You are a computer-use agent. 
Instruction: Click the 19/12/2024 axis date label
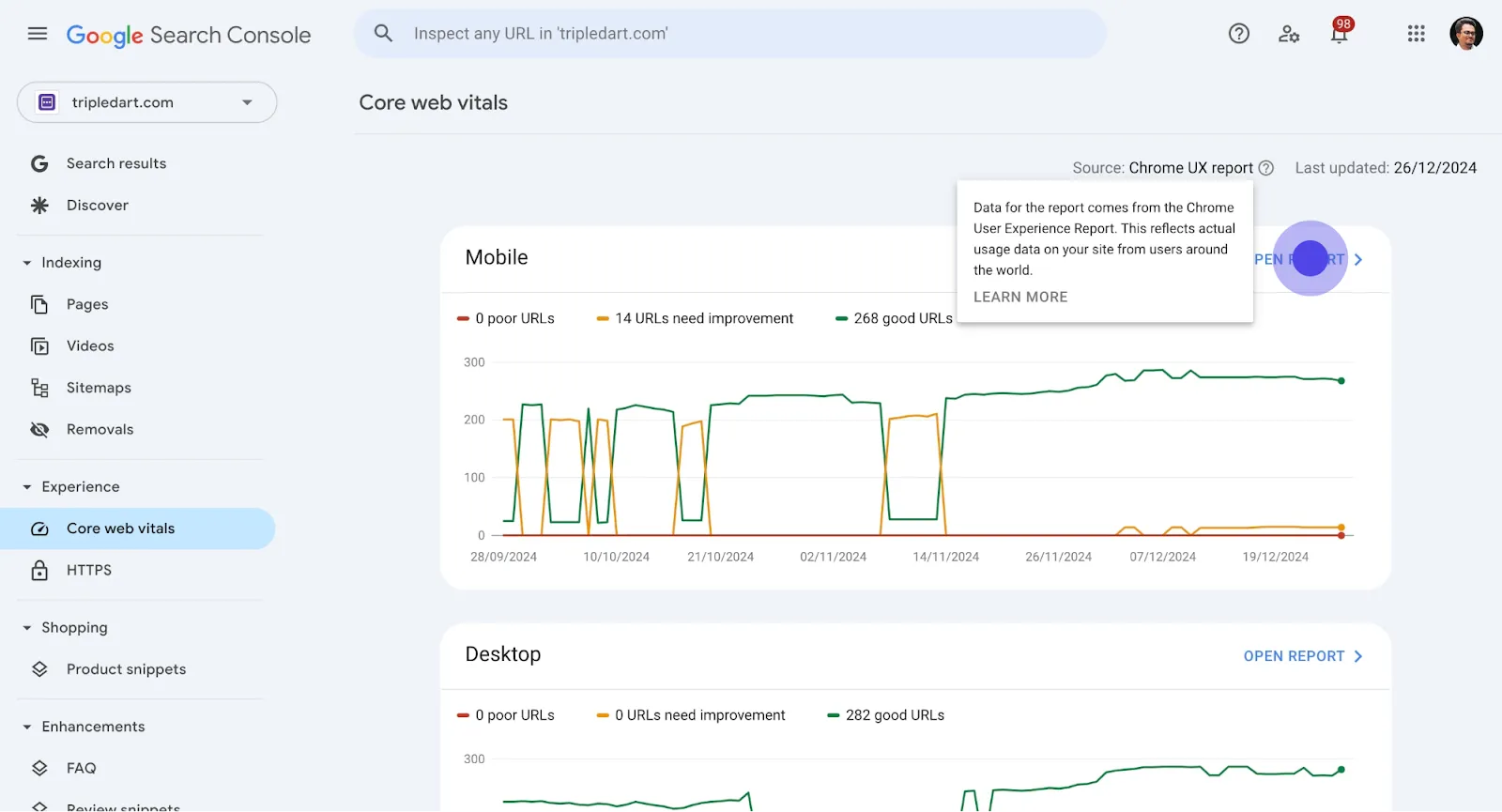[x=1276, y=557]
